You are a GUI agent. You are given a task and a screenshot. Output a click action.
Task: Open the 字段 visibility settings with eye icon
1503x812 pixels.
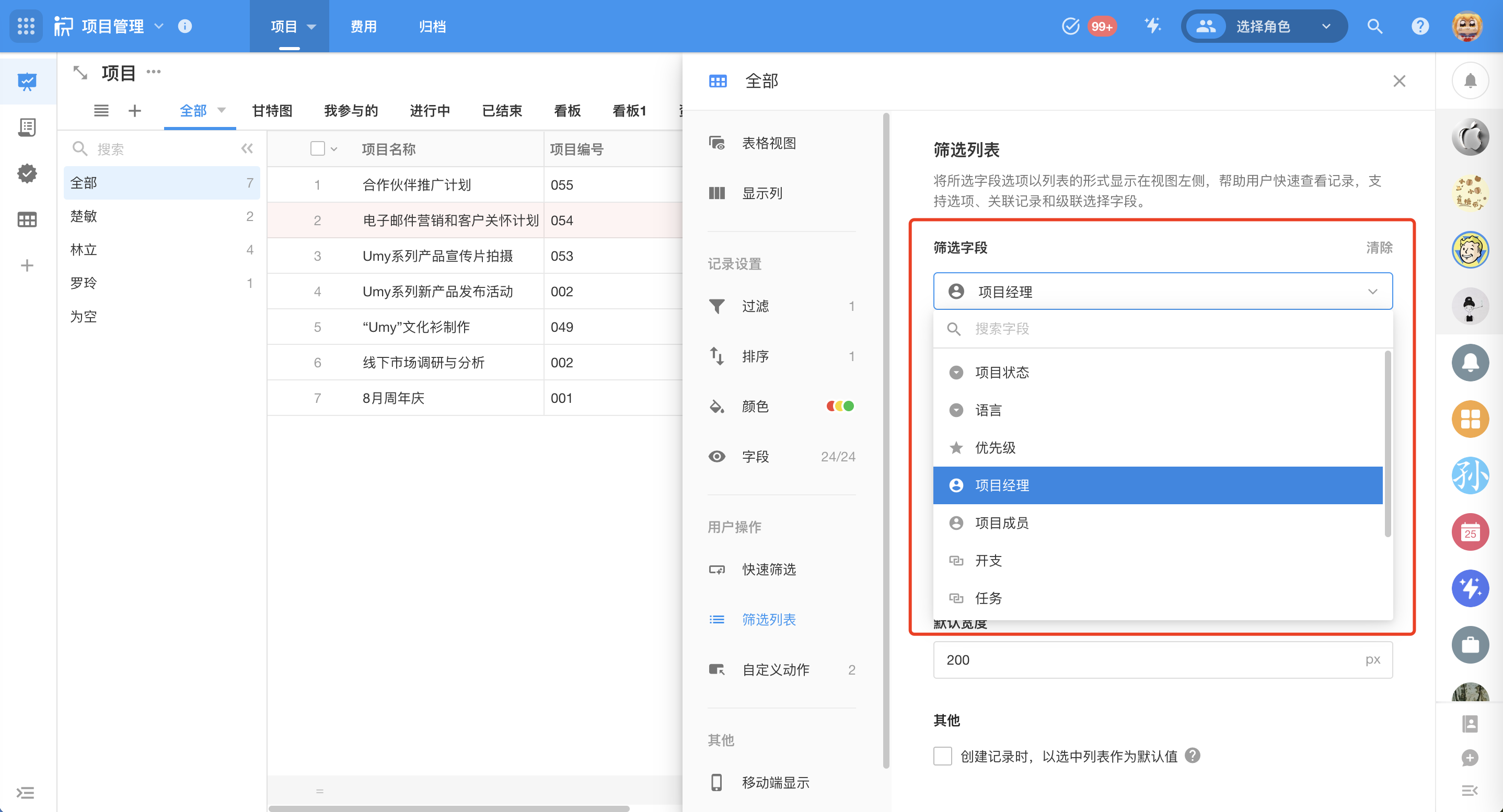point(782,457)
